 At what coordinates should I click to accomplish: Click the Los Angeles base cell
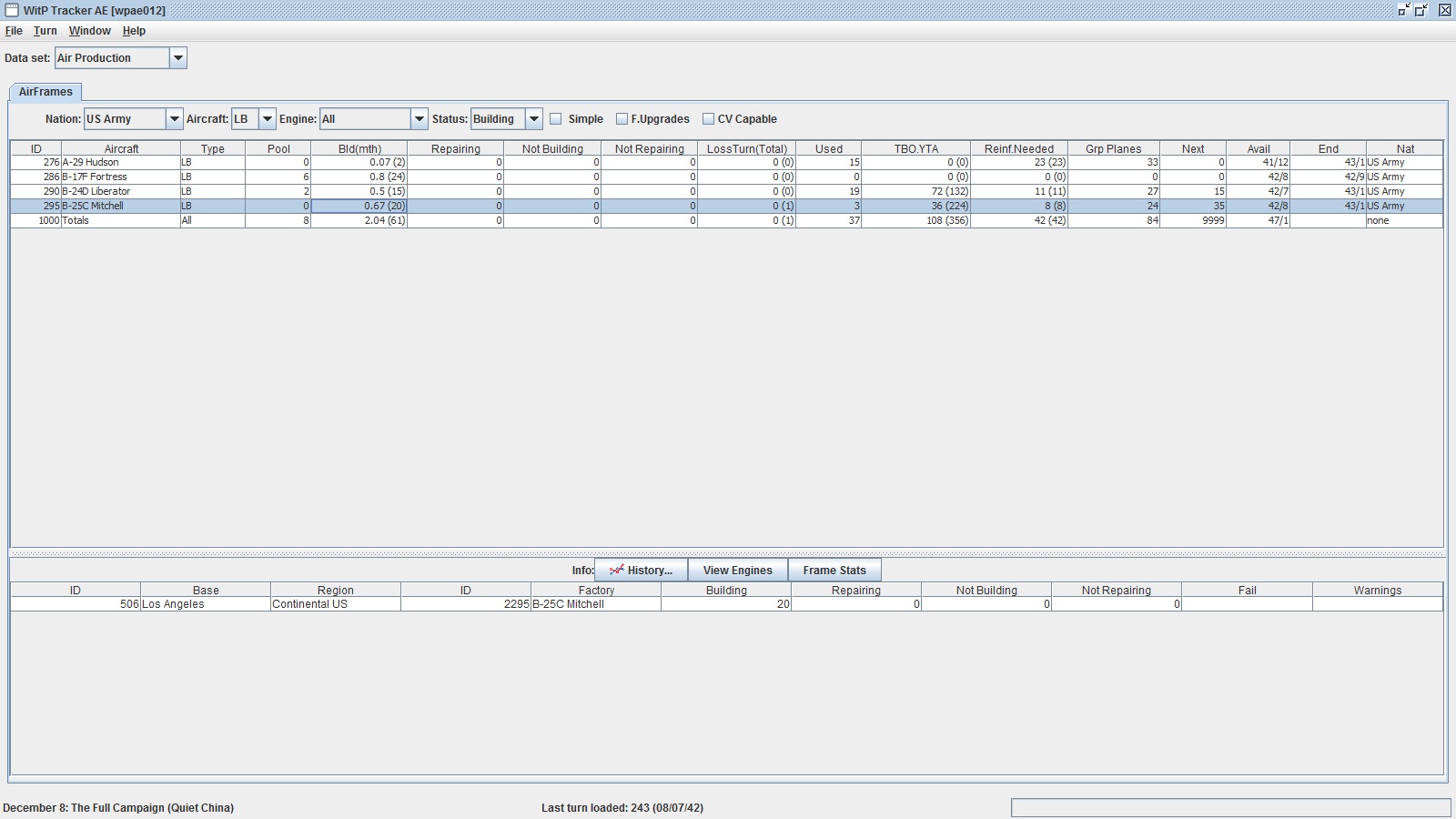tap(206, 604)
